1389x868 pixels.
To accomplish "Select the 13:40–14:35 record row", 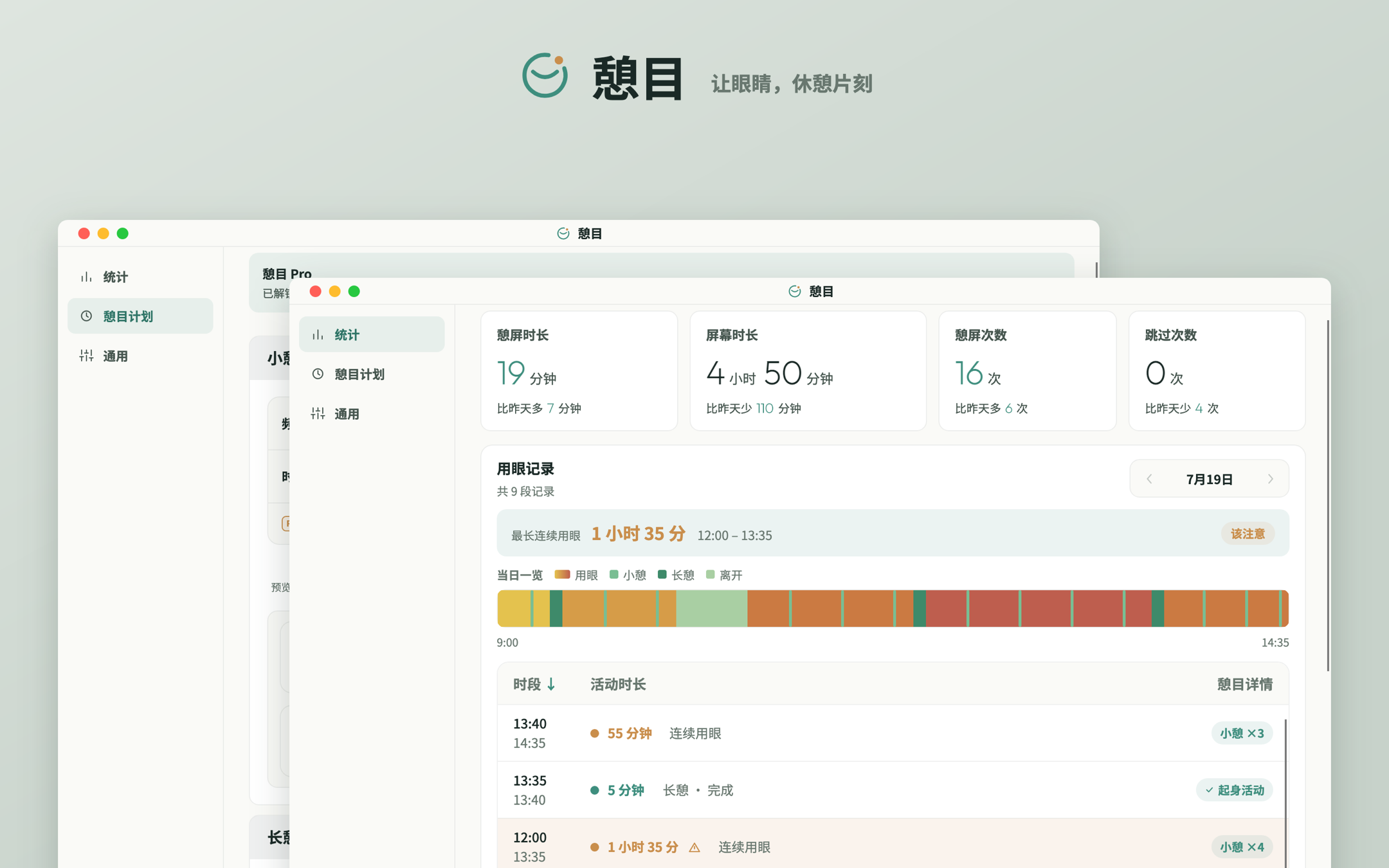I will 893,733.
